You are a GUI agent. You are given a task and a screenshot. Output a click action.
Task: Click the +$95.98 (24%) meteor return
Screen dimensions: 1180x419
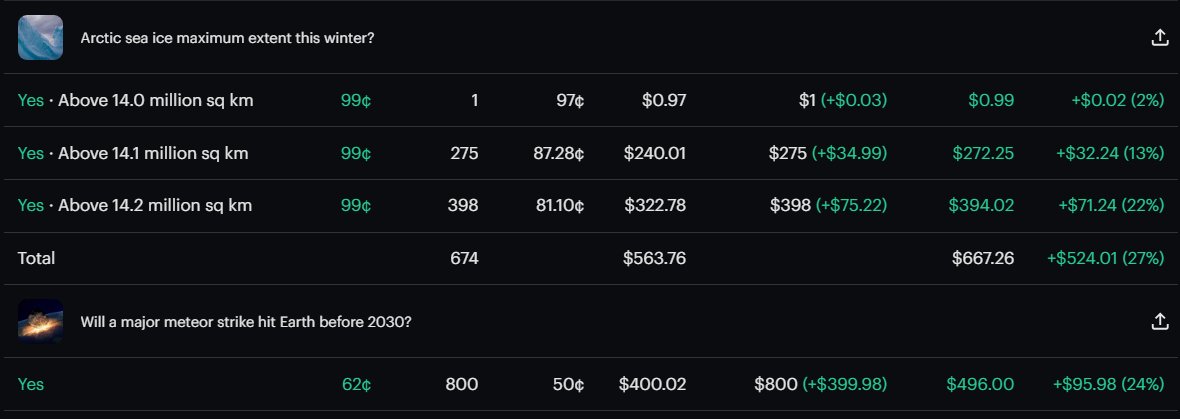[1109, 384]
